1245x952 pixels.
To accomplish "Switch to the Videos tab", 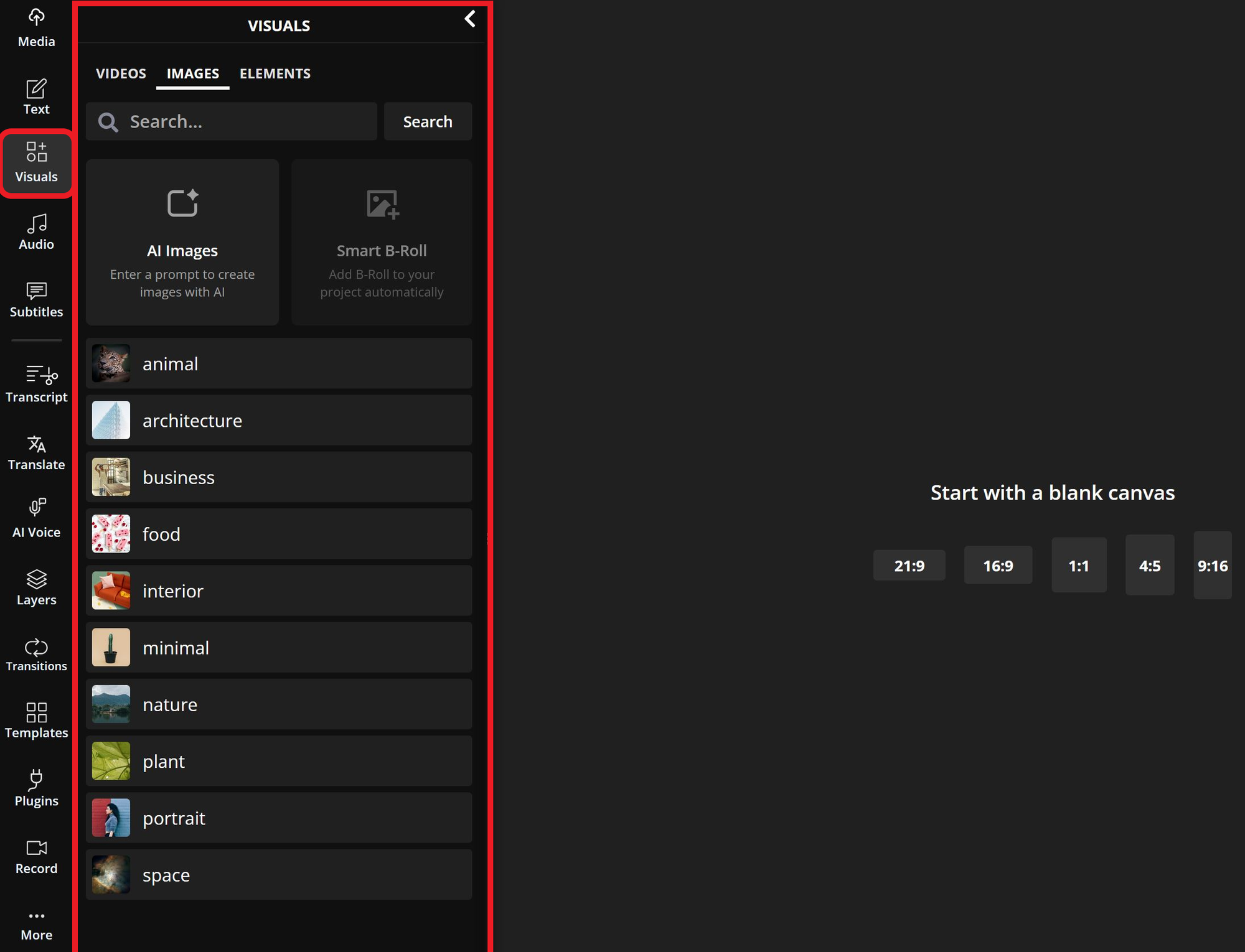I will 121,73.
